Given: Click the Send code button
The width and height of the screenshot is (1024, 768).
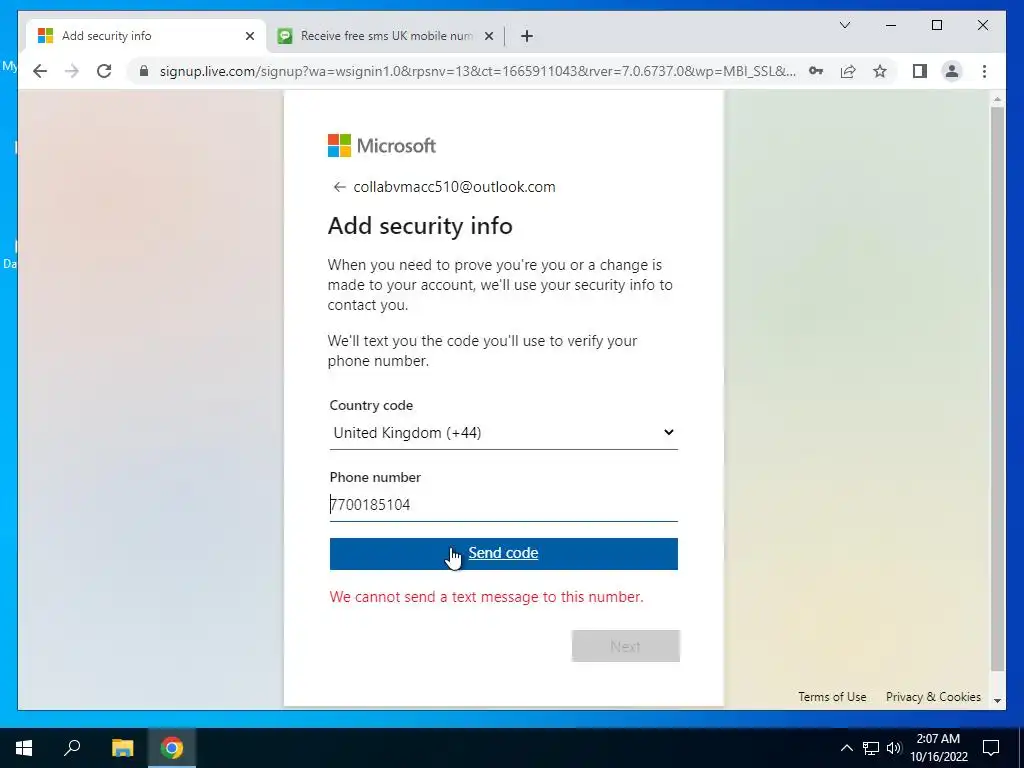Looking at the screenshot, I should click(x=504, y=554).
